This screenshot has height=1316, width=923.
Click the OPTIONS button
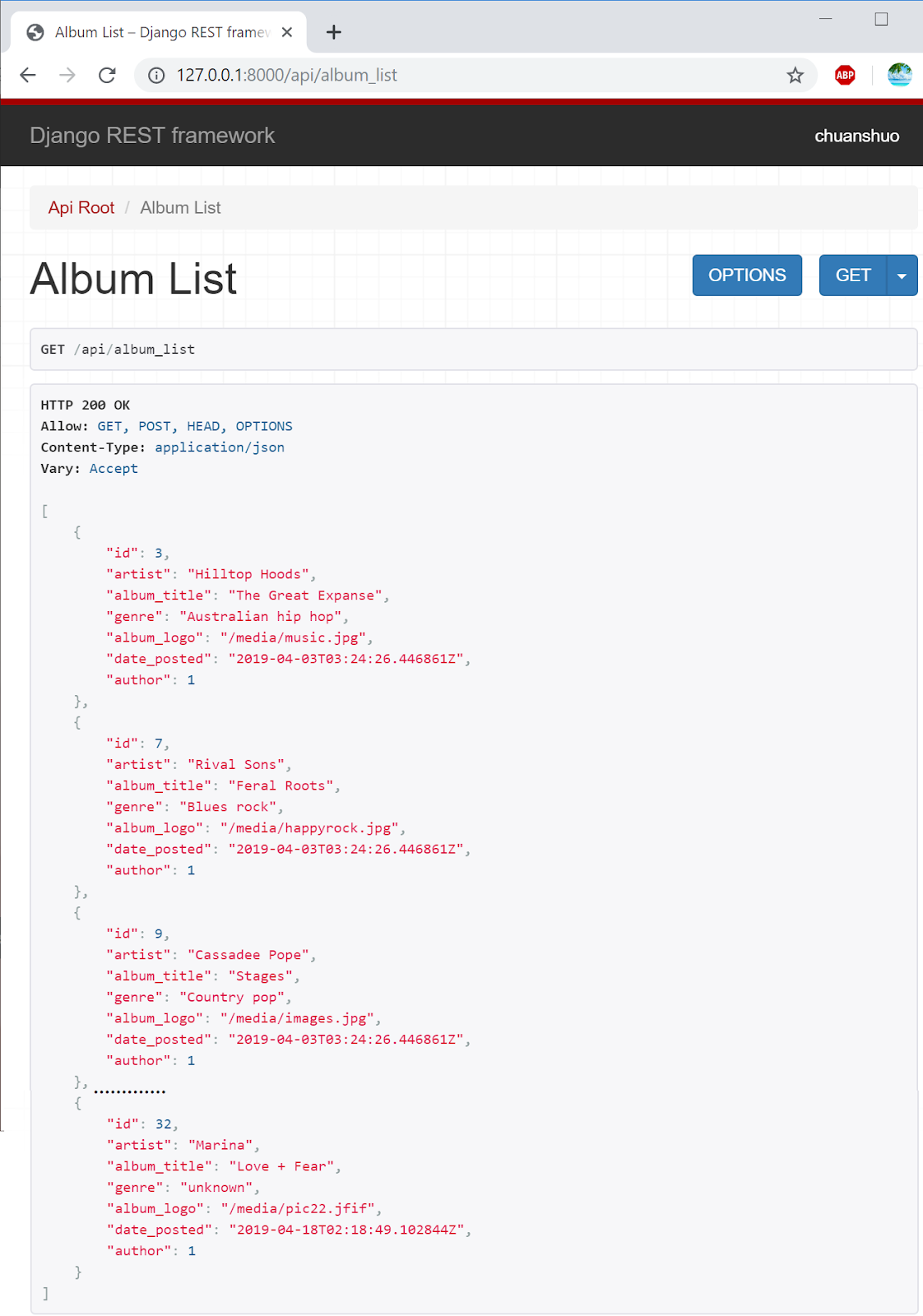(747, 276)
